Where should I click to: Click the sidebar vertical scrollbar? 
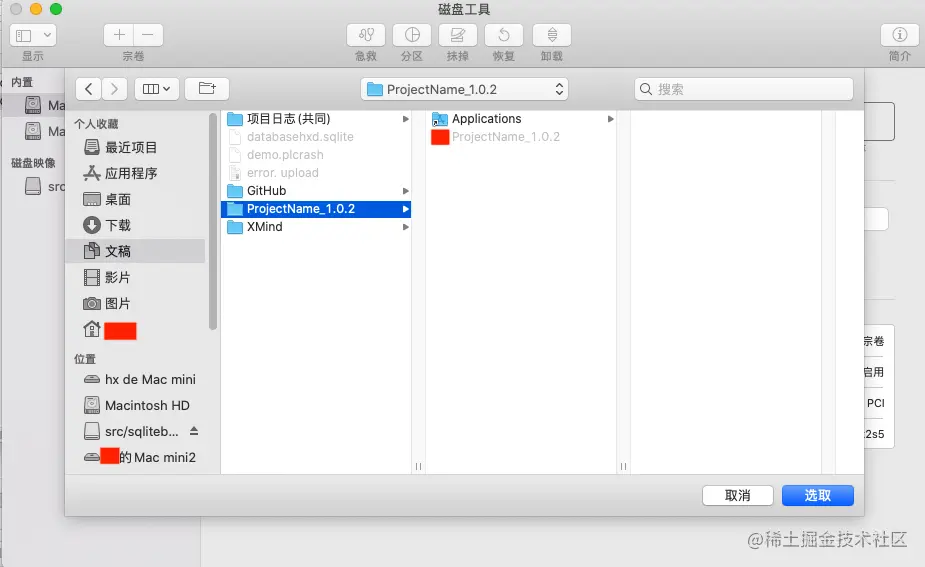pos(213,221)
